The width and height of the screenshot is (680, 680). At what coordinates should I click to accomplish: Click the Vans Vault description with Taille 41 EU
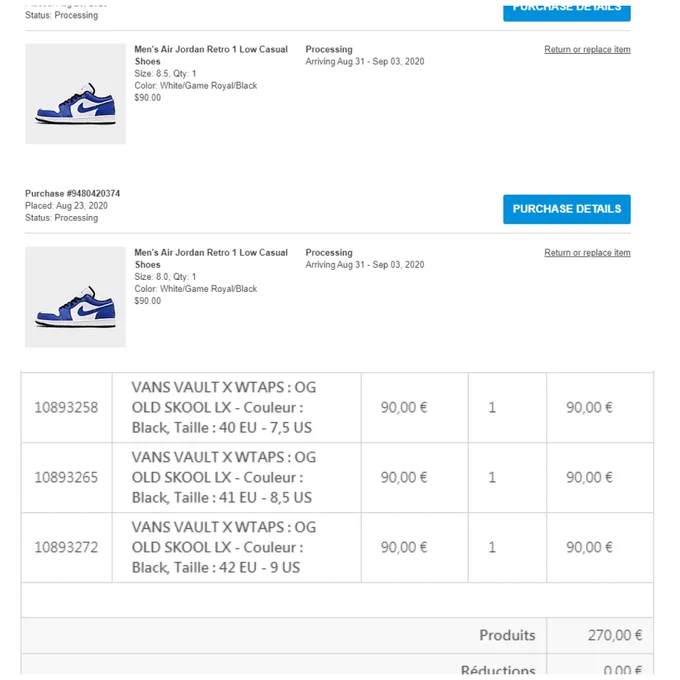[x=224, y=477]
